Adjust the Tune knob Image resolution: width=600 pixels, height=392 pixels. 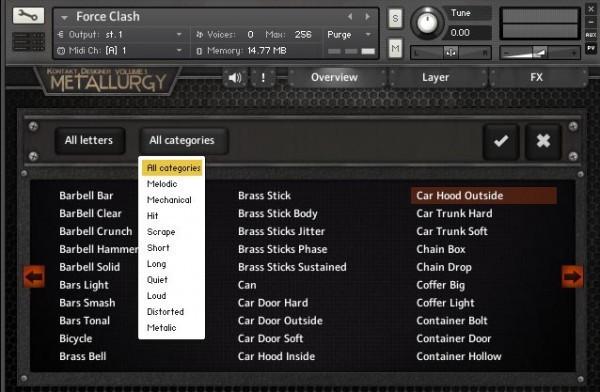point(427,23)
